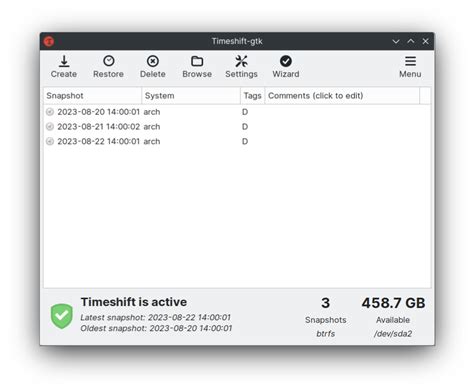Click the Create snapshot toolbar icon
474x392 pixels.
pyautogui.click(x=64, y=61)
